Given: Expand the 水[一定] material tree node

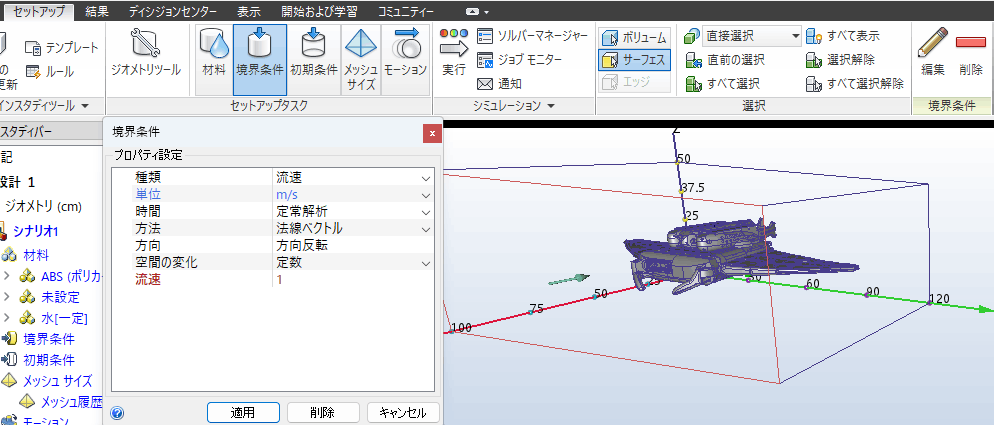Looking at the screenshot, I should click(8, 317).
